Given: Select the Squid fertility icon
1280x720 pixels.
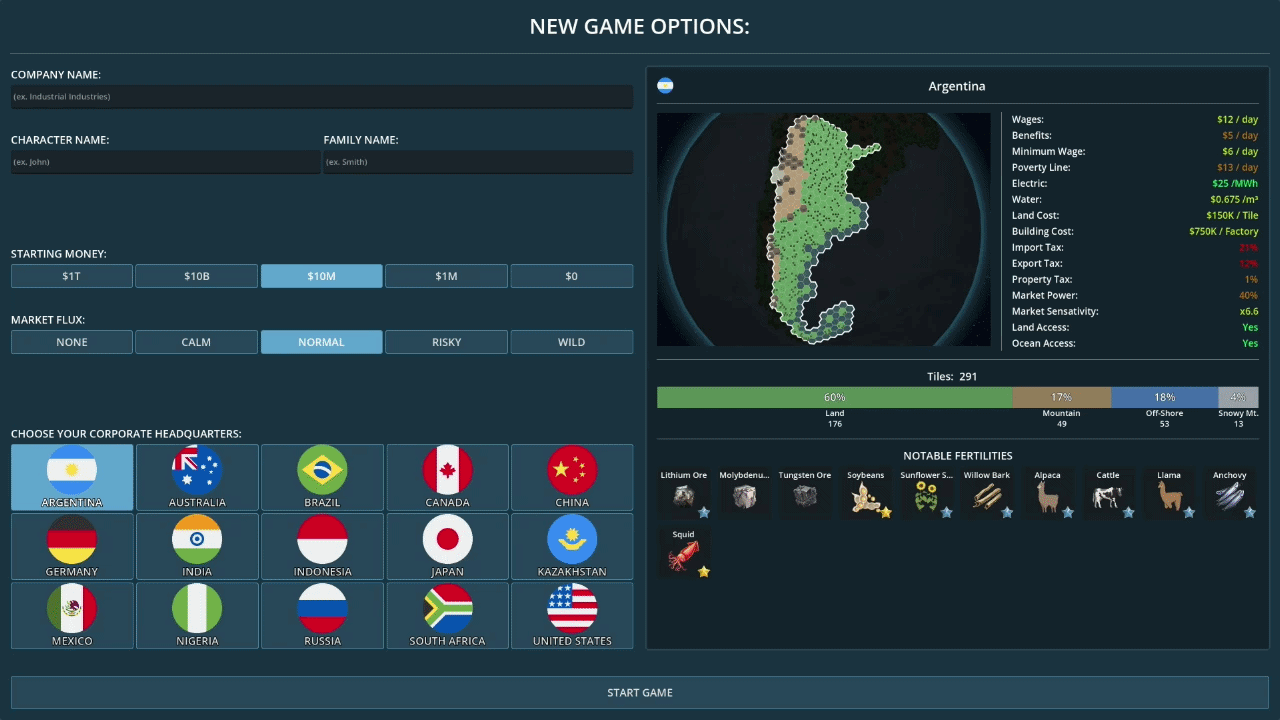Looking at the screenshot, I should (684, 556).
